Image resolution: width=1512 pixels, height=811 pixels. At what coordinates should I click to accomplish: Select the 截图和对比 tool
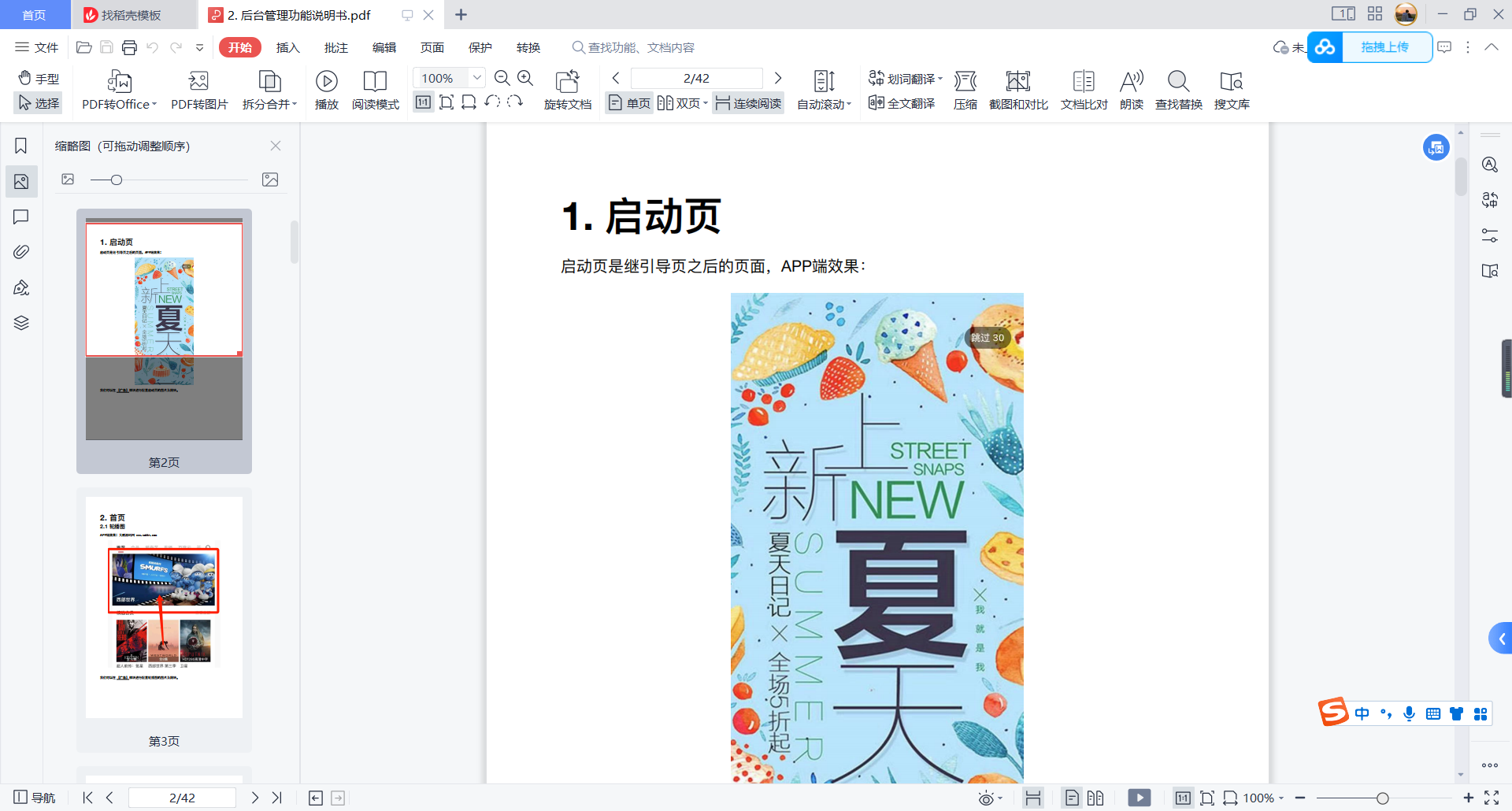[1017, 89]
